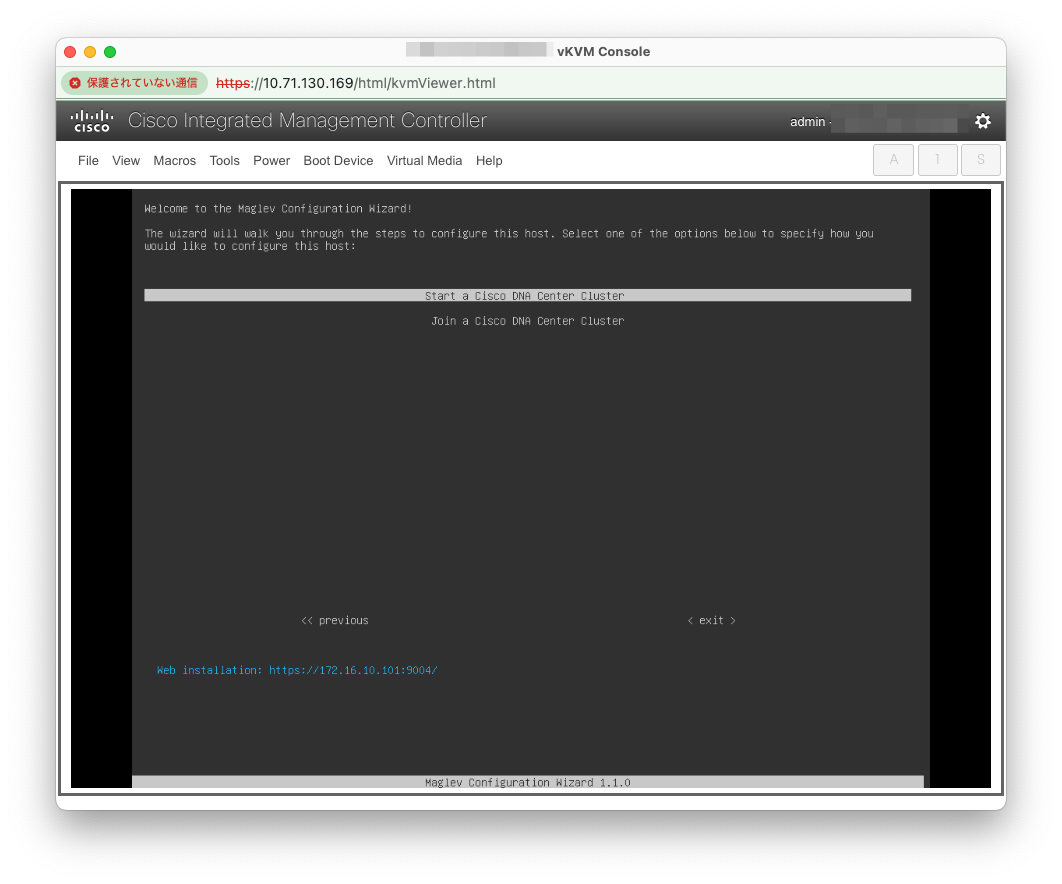The width and height of the screenshot is (1062, 884).
Task: Toggle the 1 num lock indicator button
Action: click(x=937, y=160)
